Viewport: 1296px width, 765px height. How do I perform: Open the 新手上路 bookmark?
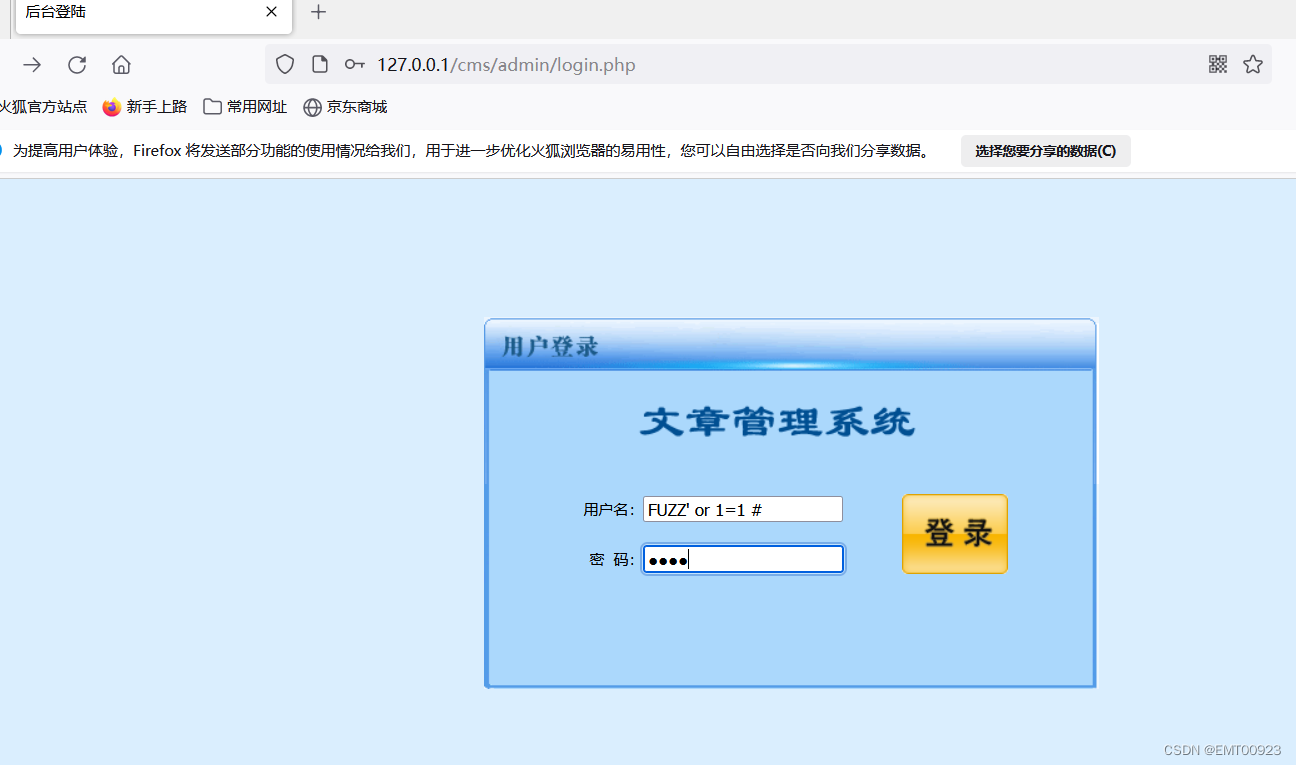pyautogui.click(x=145, y=107)
